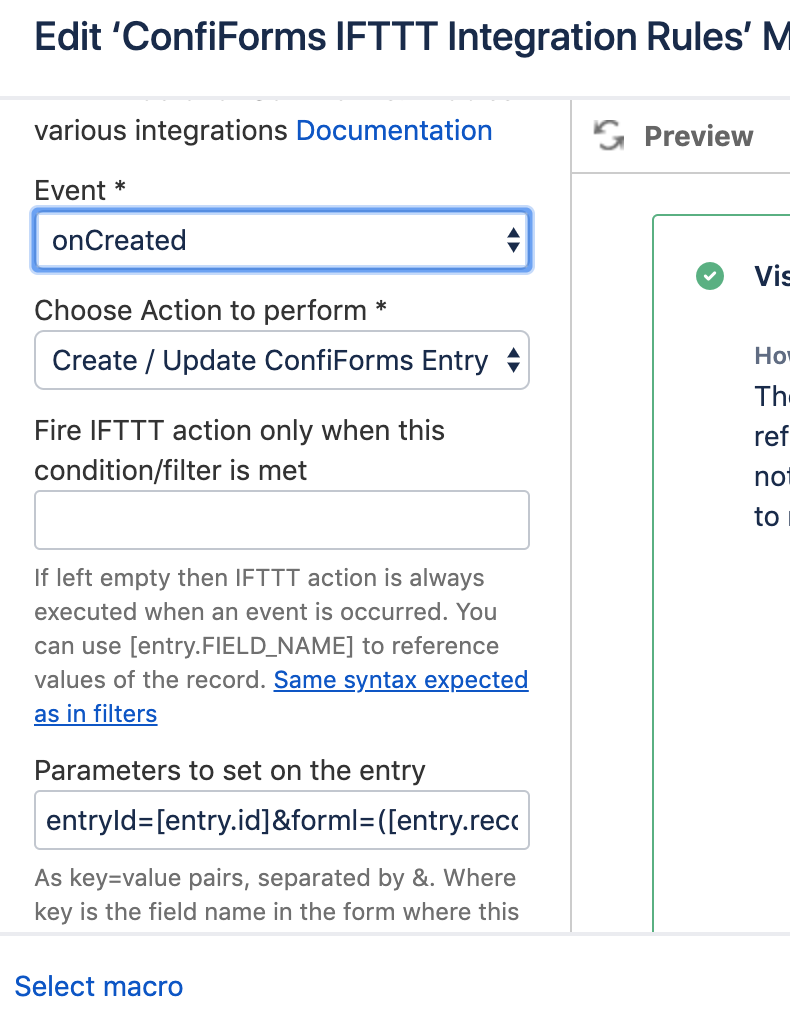Edit the 'Parameters to set on the entry' field
790x1026 pixels.
[282, 820]
